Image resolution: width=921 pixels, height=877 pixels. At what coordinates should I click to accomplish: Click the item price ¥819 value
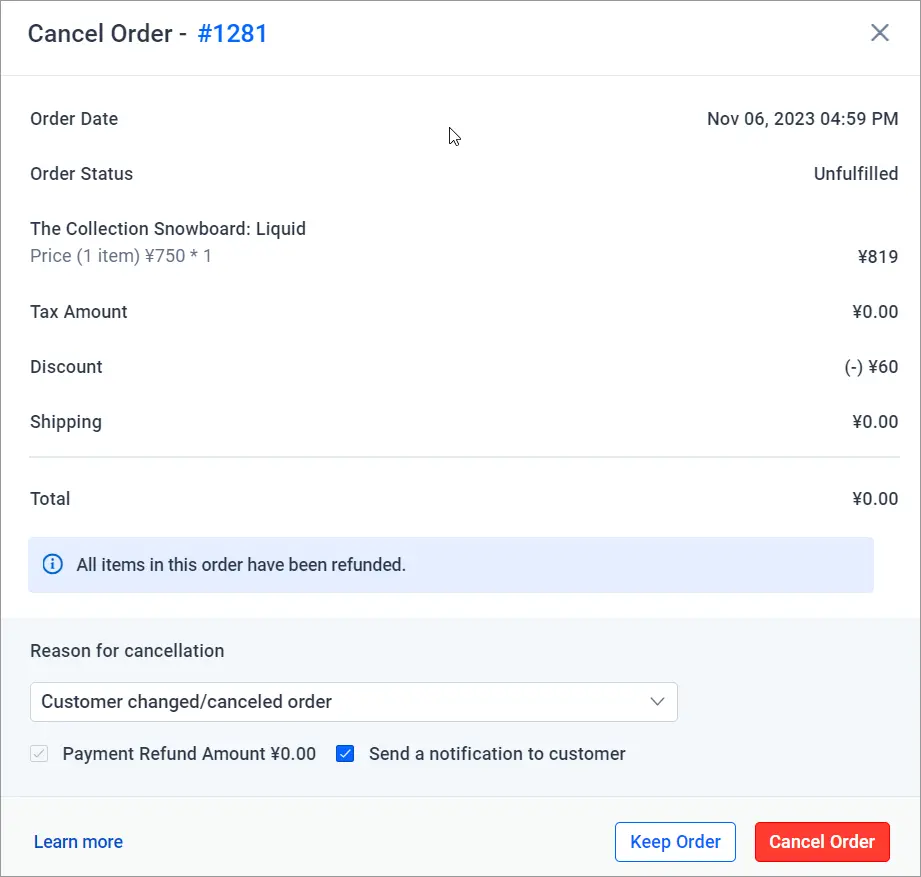(x=877, y=256)
